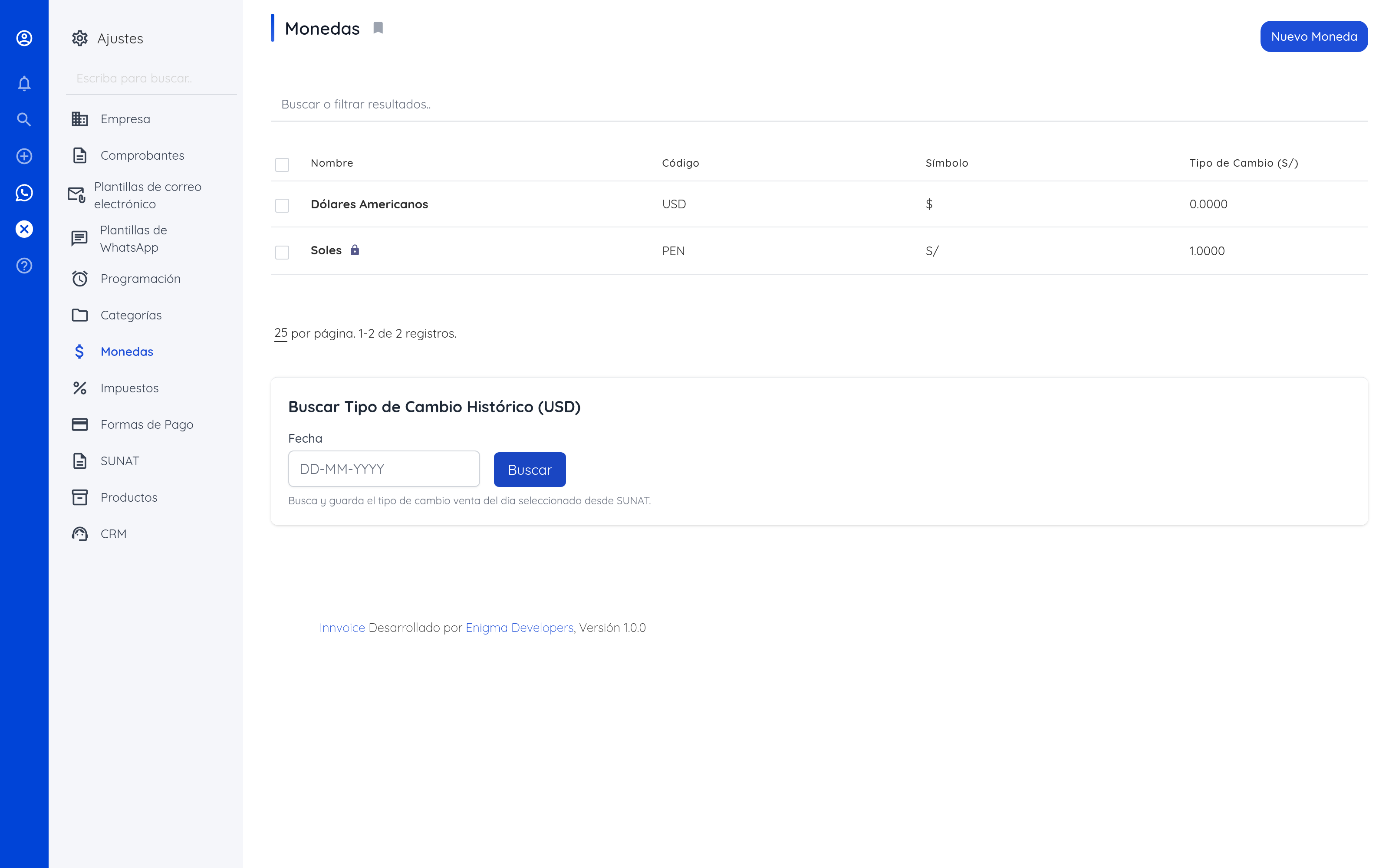Open the Soles currency entry
Image resolution: width=1389 pixels, height=868 pixels.
coord(326,250)
